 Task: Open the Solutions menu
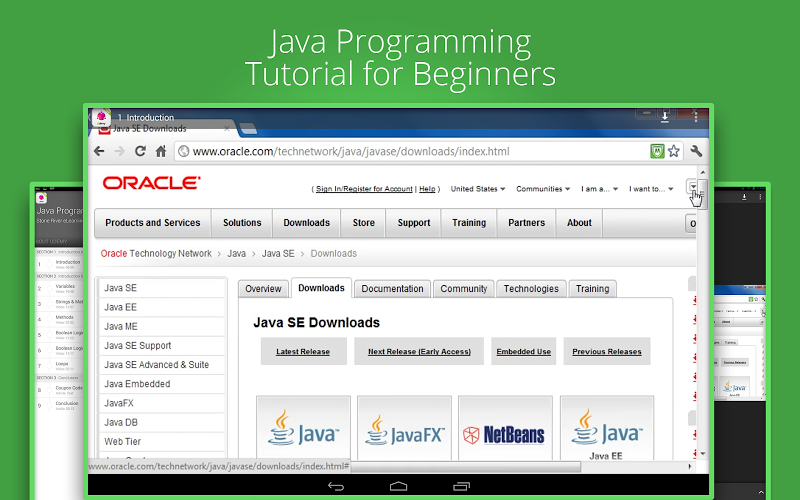click(242, 223)
